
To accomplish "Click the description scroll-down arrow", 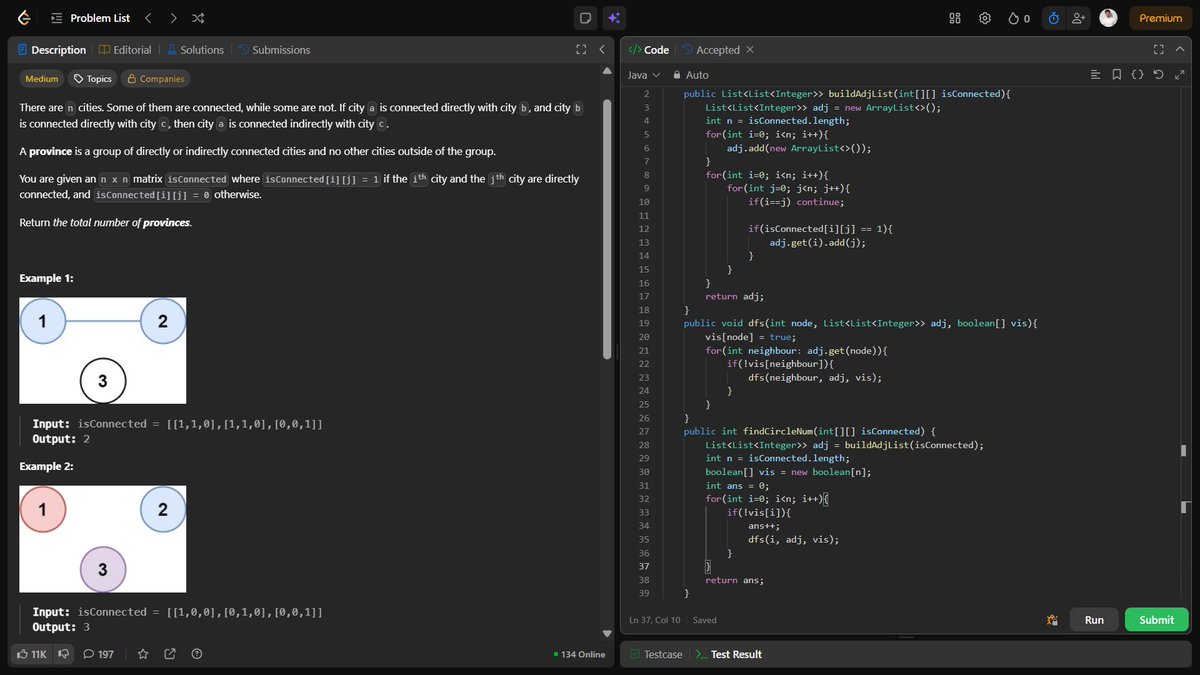I will click(x=606, y=633).
